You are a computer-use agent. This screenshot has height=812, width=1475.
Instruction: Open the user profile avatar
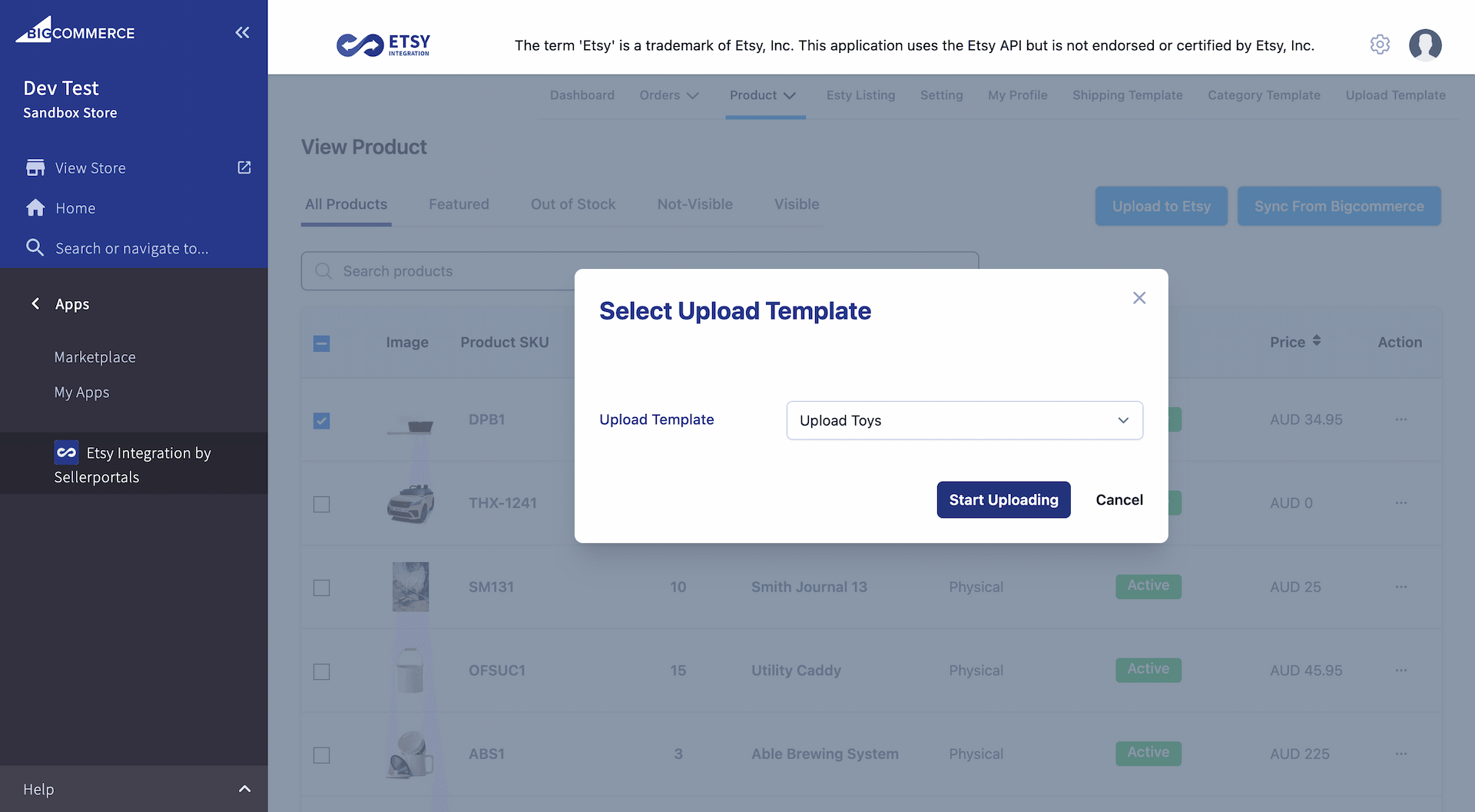1425,45
